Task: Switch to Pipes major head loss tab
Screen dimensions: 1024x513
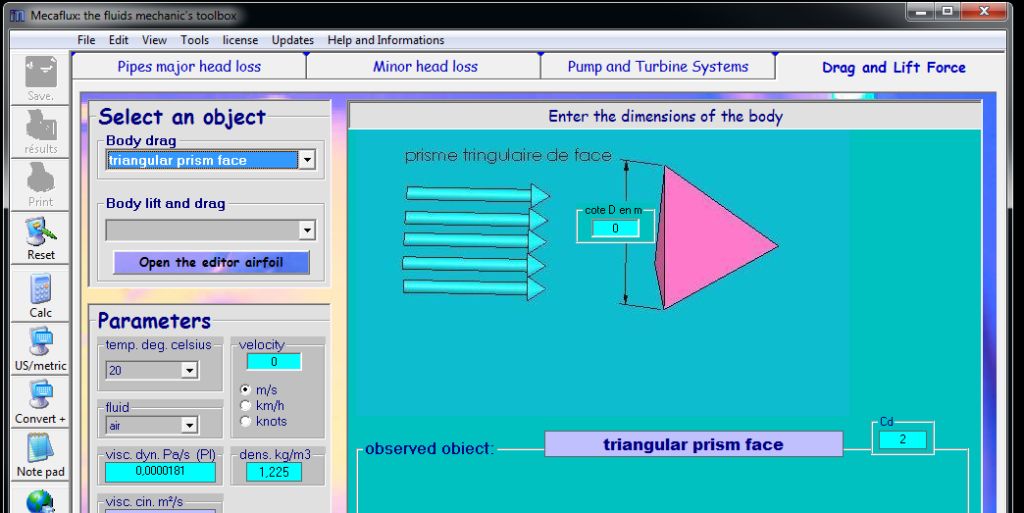Action: tap(189, 67)
